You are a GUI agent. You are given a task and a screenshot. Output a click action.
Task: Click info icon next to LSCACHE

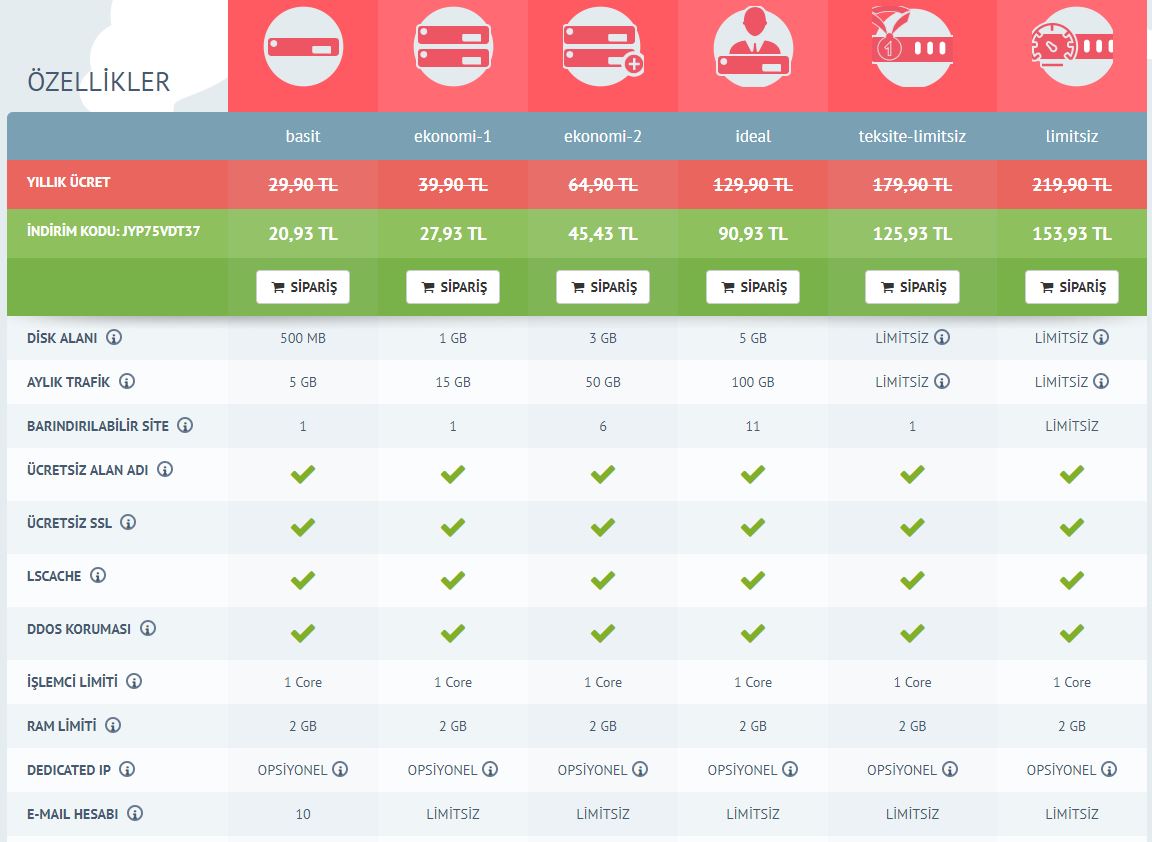tap(98, 575)
